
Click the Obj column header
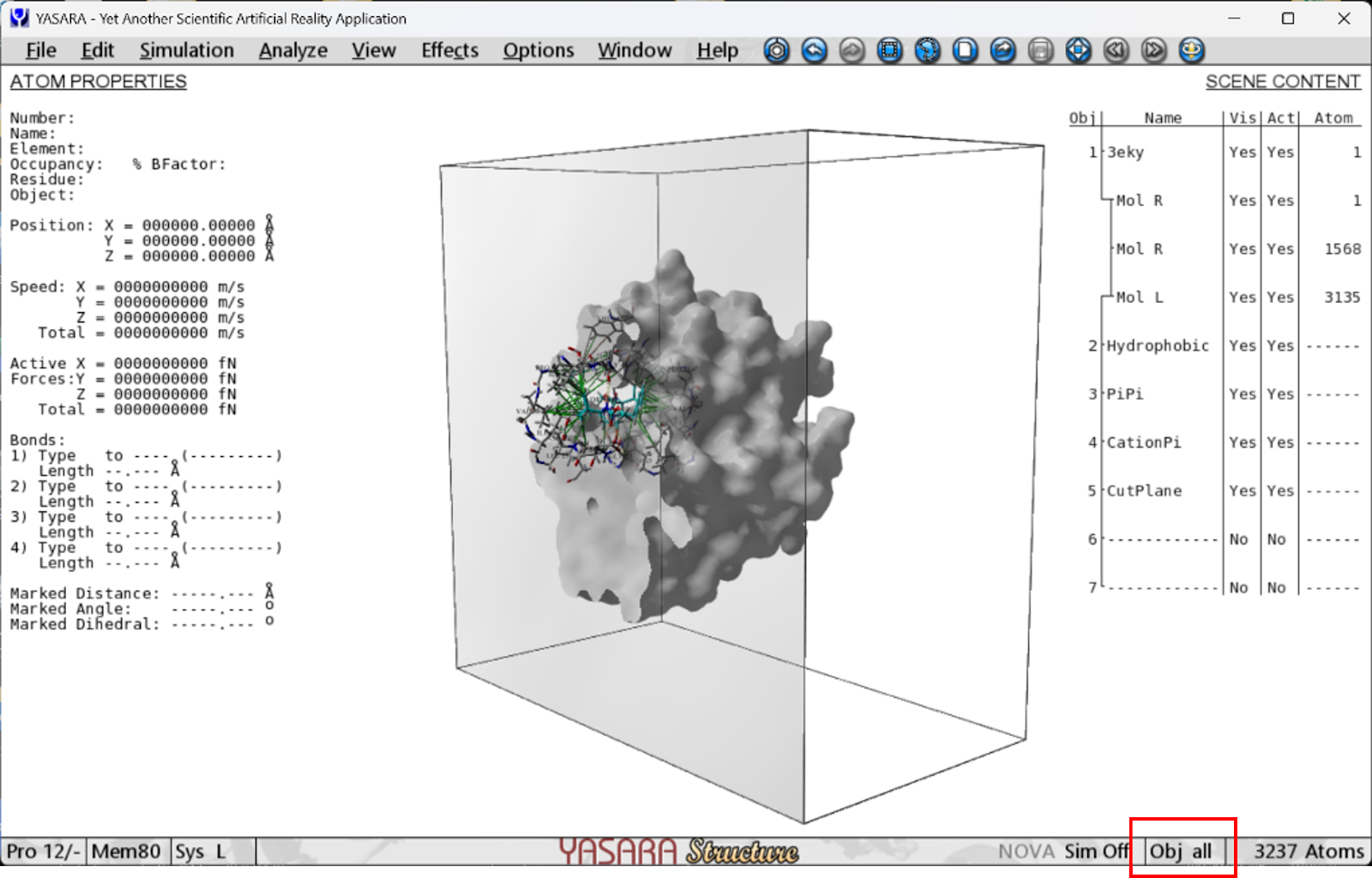(1082, 118)
